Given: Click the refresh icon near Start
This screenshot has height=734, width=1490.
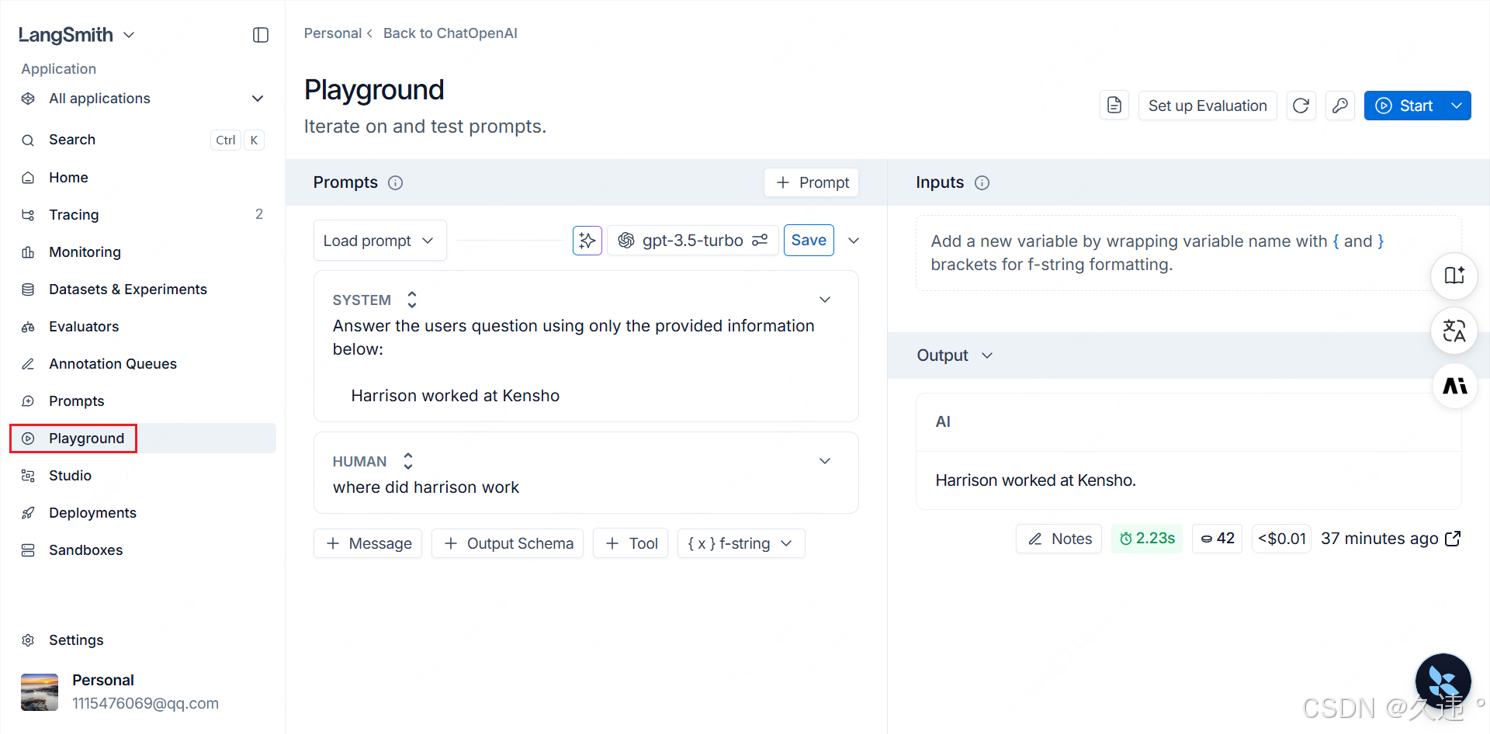Looking at the screenshot, I should point(1301,106).
